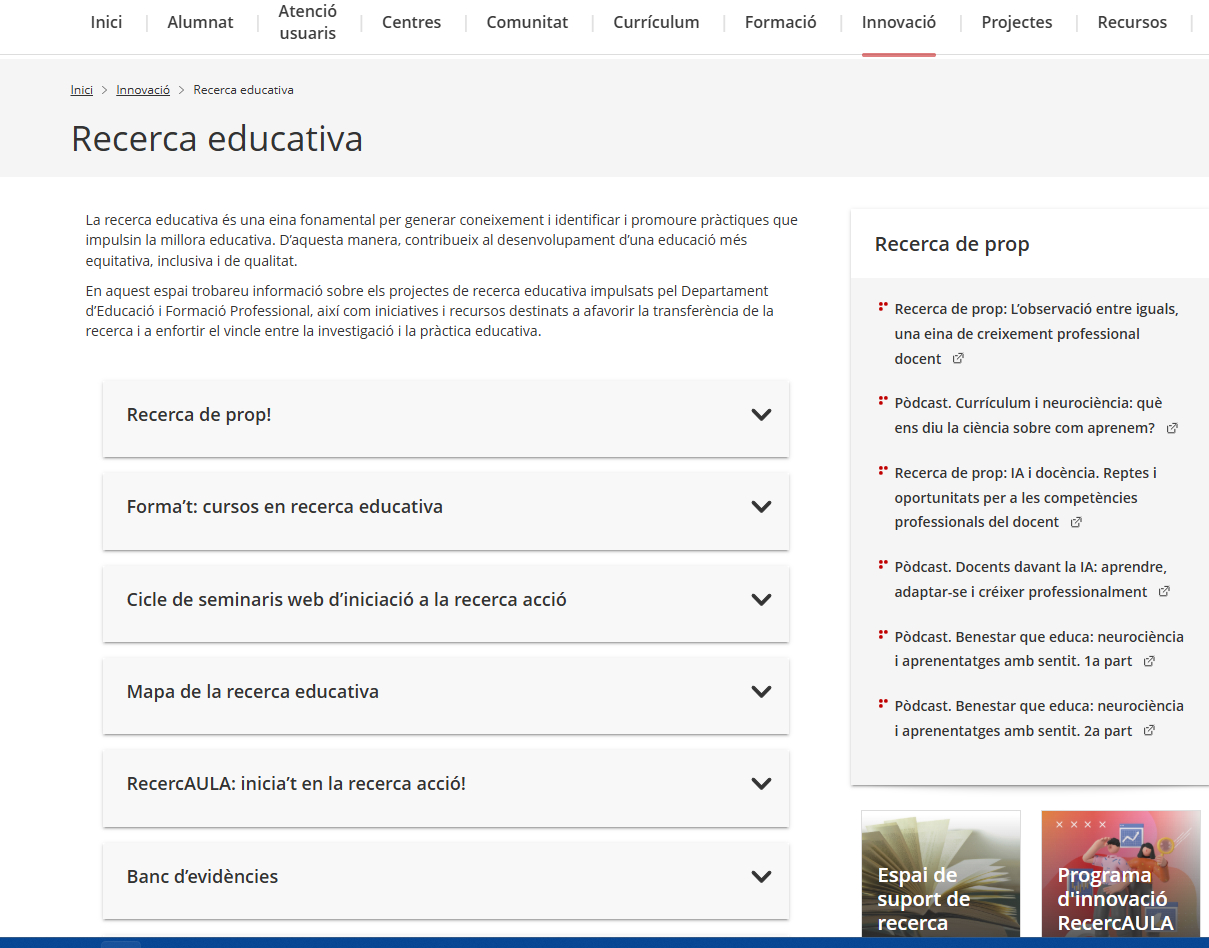Open the Innovació menu item
Image resolution: width=1209 pixels, height=948 pixels.
[x=898, y=22]
